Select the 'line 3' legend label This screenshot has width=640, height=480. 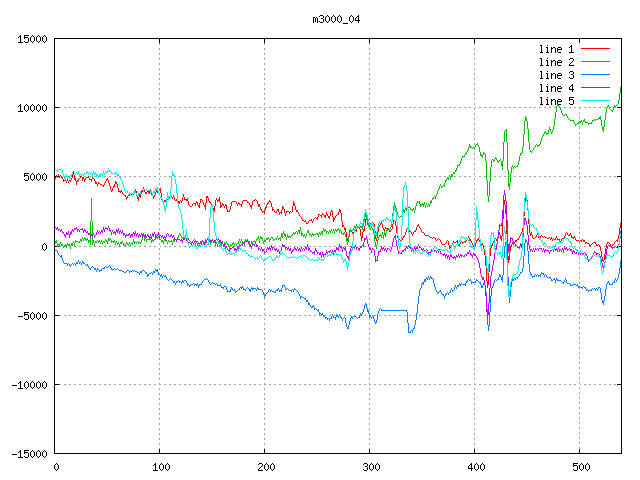coord(556,75)
